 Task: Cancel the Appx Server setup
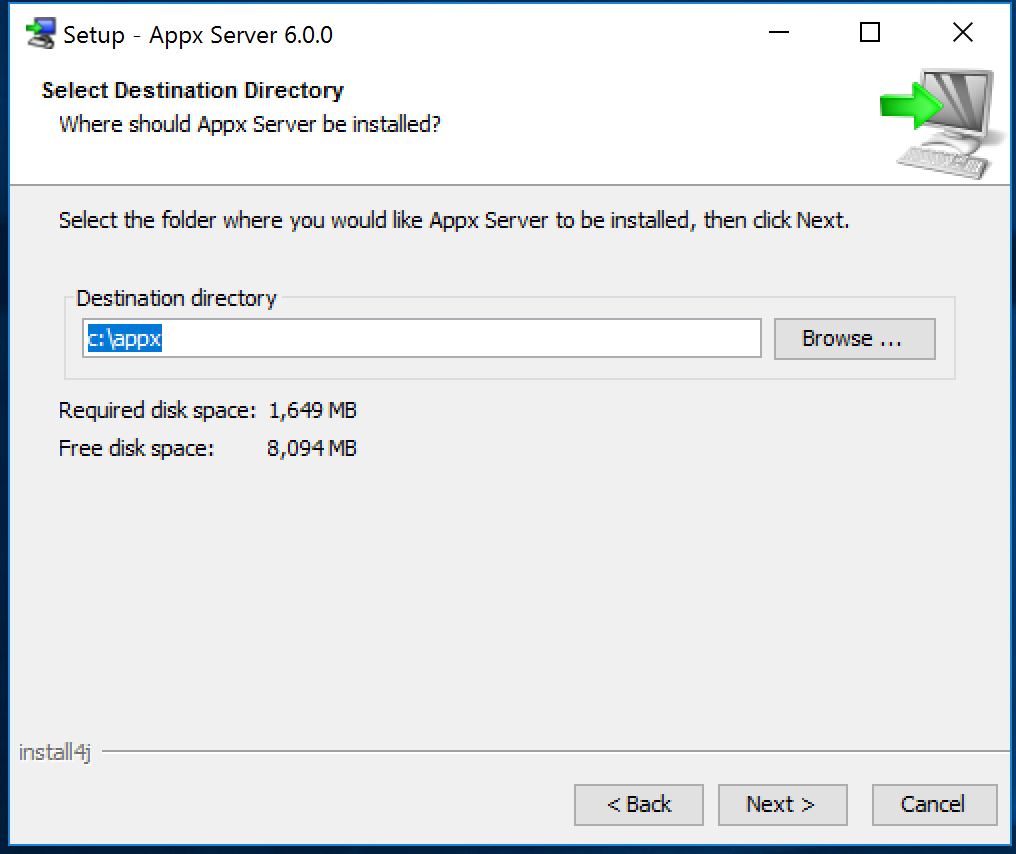pos(934,805)
